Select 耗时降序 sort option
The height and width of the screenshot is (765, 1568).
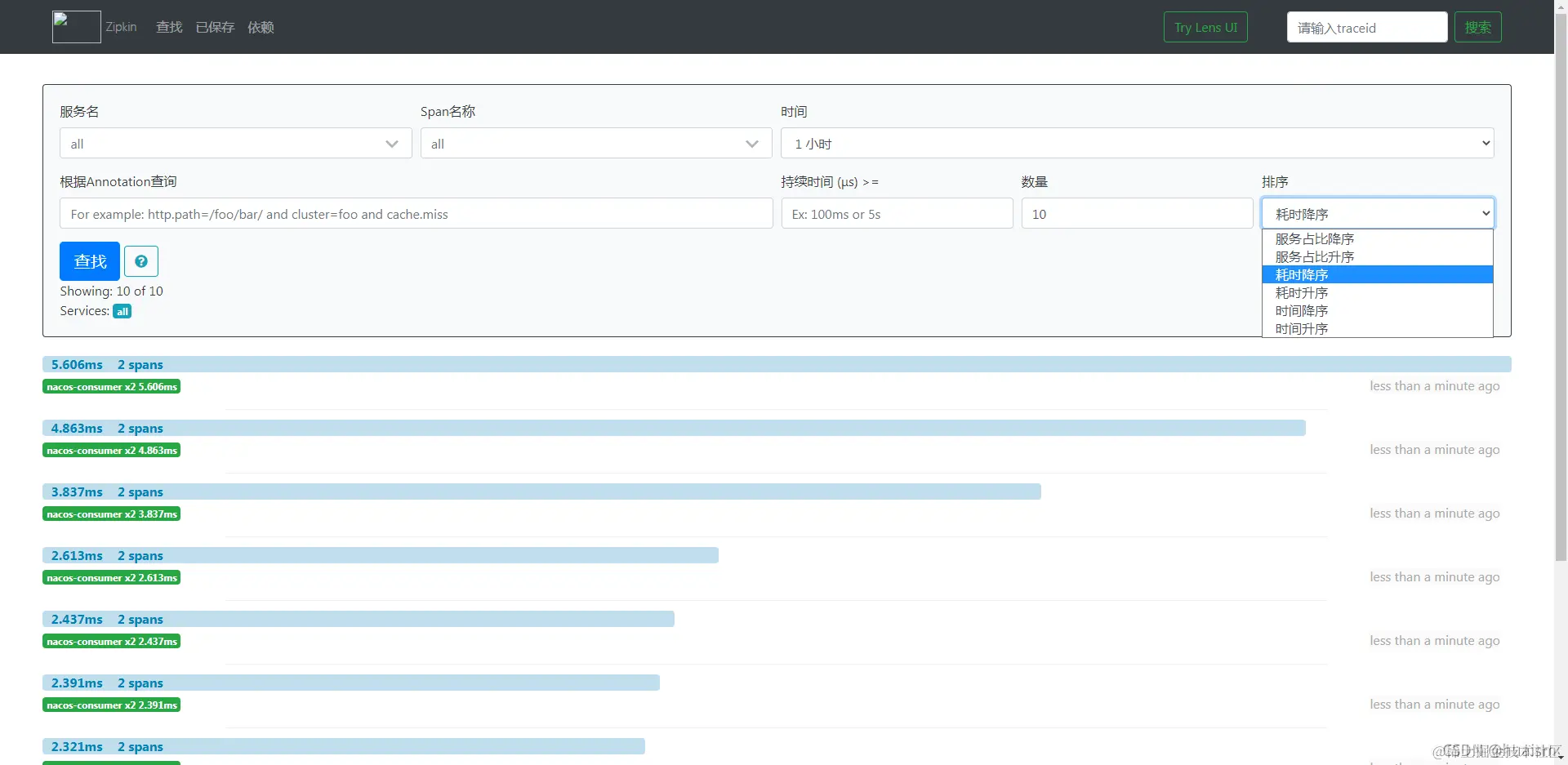pyautogui.click(x=1378, y=274)
